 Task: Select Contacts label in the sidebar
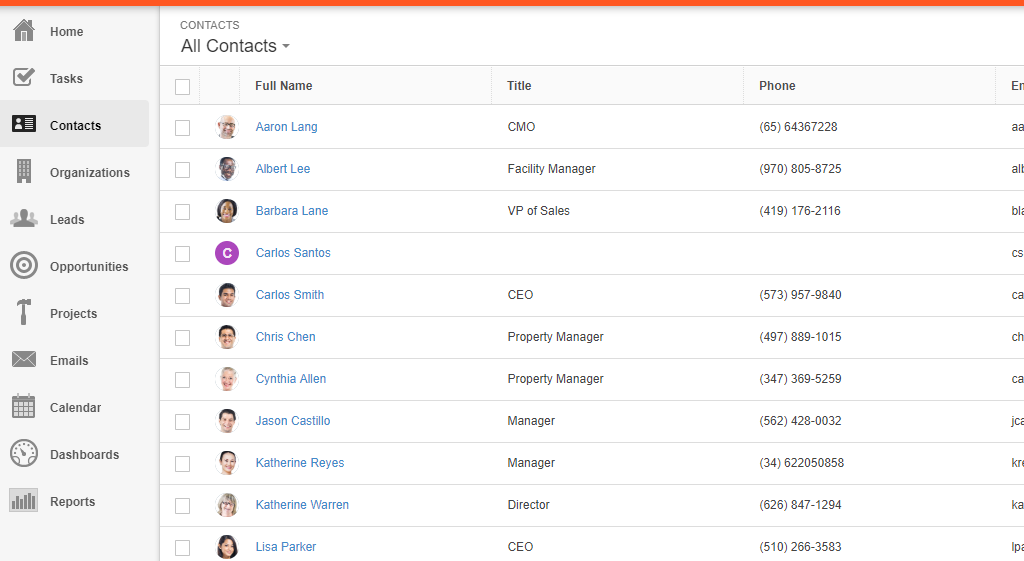[x=75, y=126]
